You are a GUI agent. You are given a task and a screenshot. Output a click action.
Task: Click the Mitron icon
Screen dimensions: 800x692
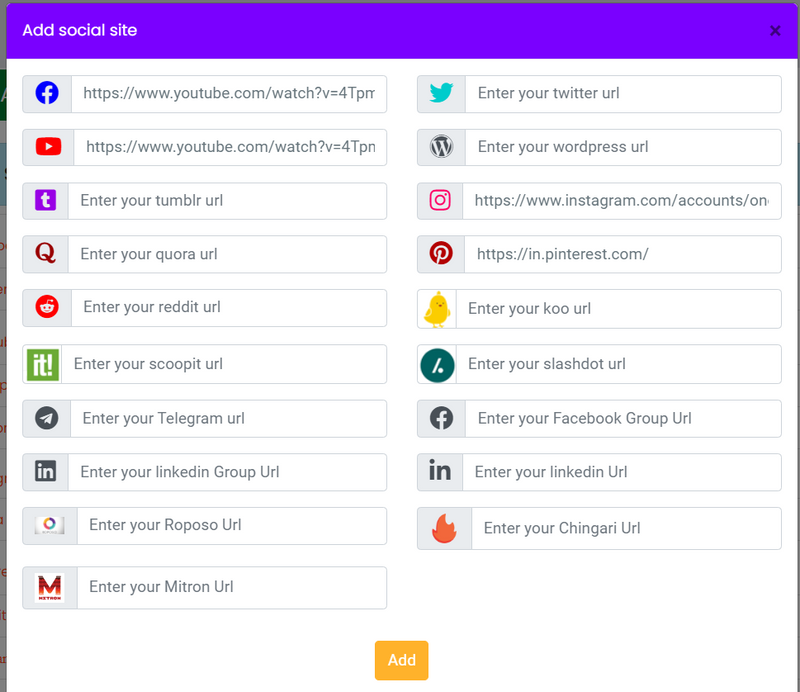pyautogui.click(x=49, y=588)
